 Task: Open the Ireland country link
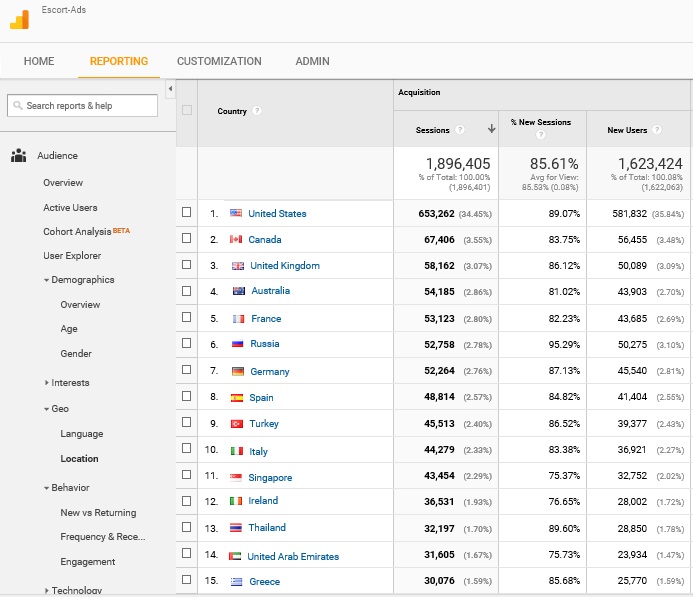263,501
